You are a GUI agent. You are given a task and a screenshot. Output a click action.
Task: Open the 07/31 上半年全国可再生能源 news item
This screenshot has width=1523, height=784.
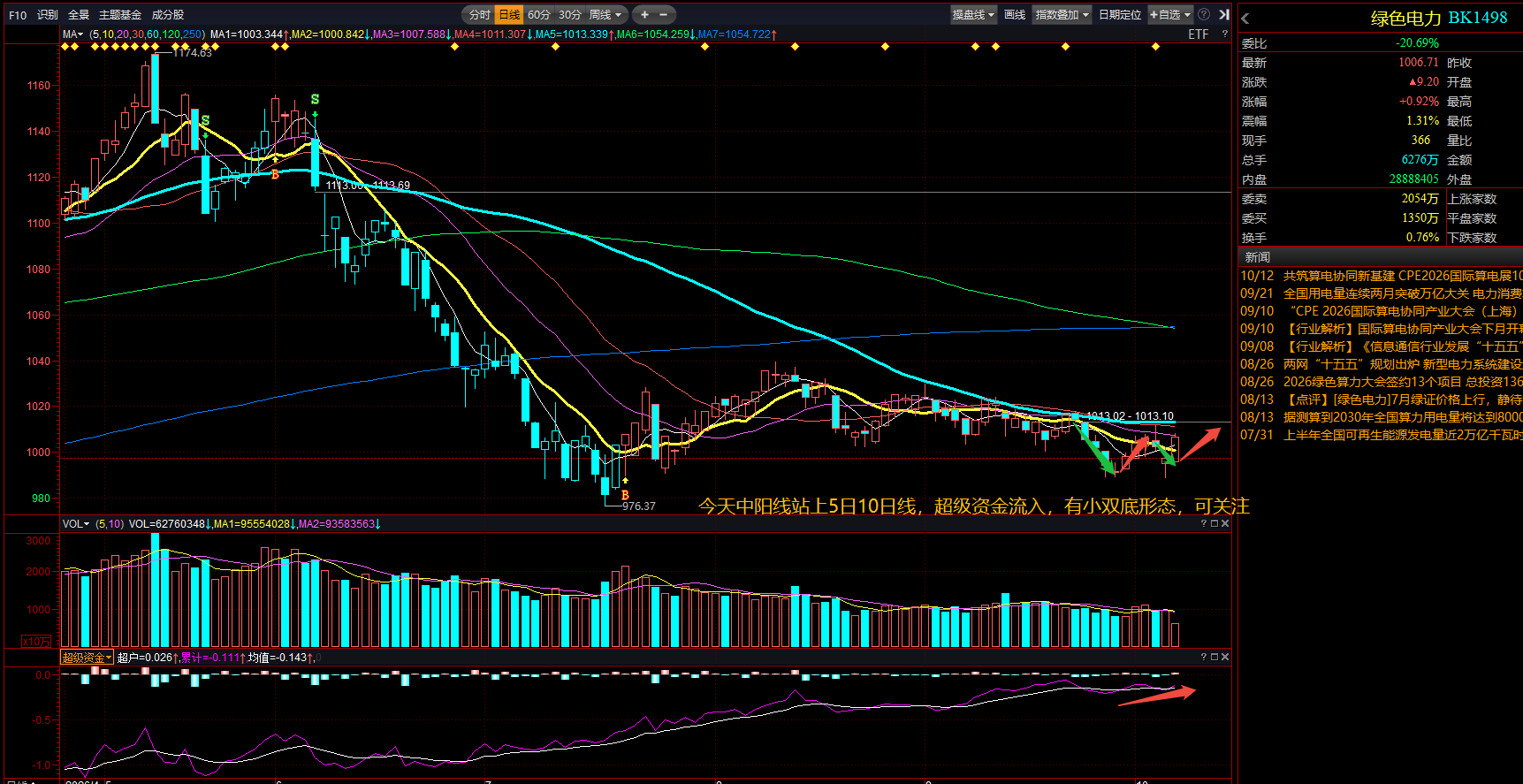point(1381,435)
